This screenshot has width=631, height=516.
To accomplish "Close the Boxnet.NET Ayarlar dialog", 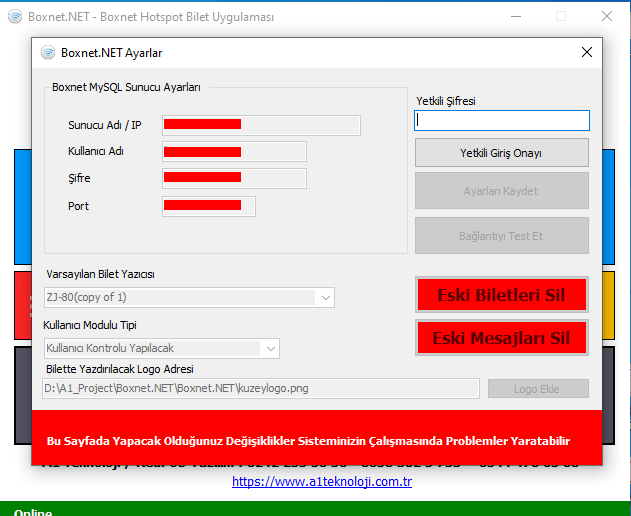I will click(587, 52).
